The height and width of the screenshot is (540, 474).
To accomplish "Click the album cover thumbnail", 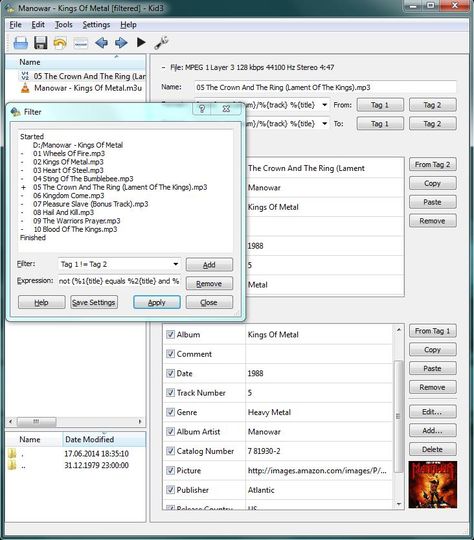I will pyautogui.click(x=433, y=485).
